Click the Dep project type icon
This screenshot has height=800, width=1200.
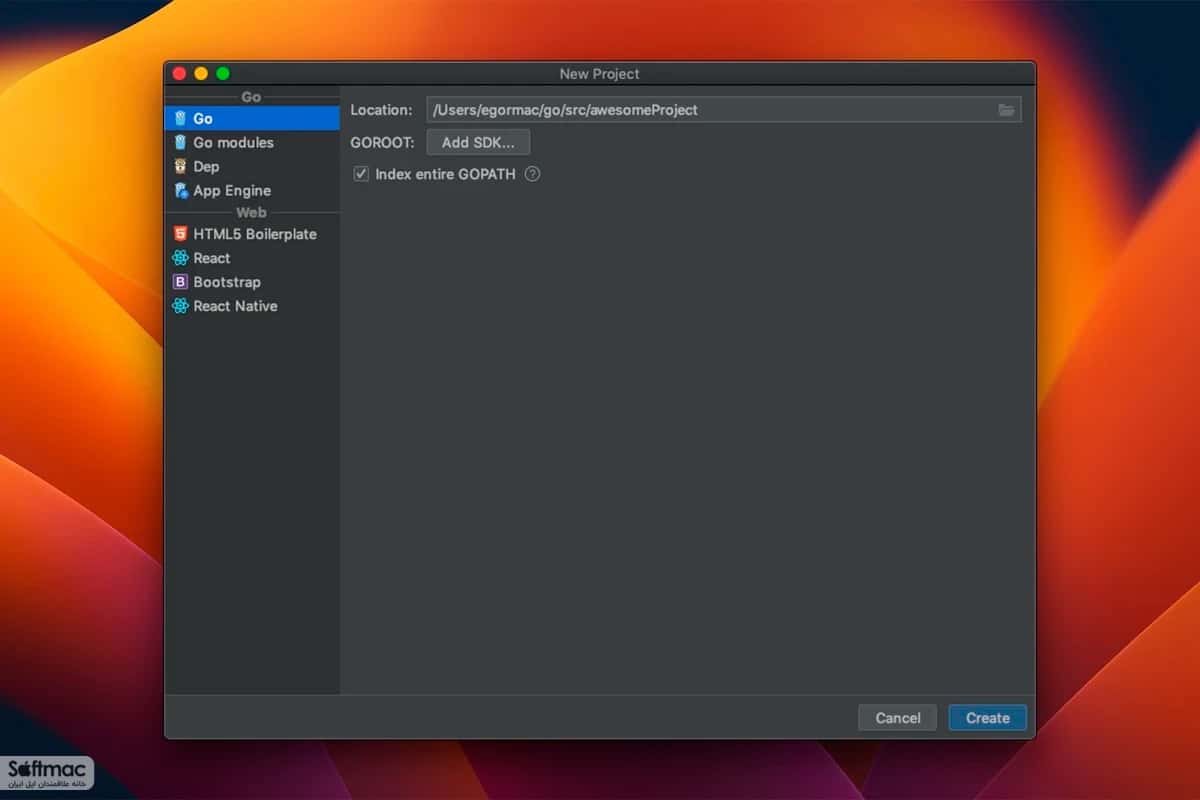point(180,166)
